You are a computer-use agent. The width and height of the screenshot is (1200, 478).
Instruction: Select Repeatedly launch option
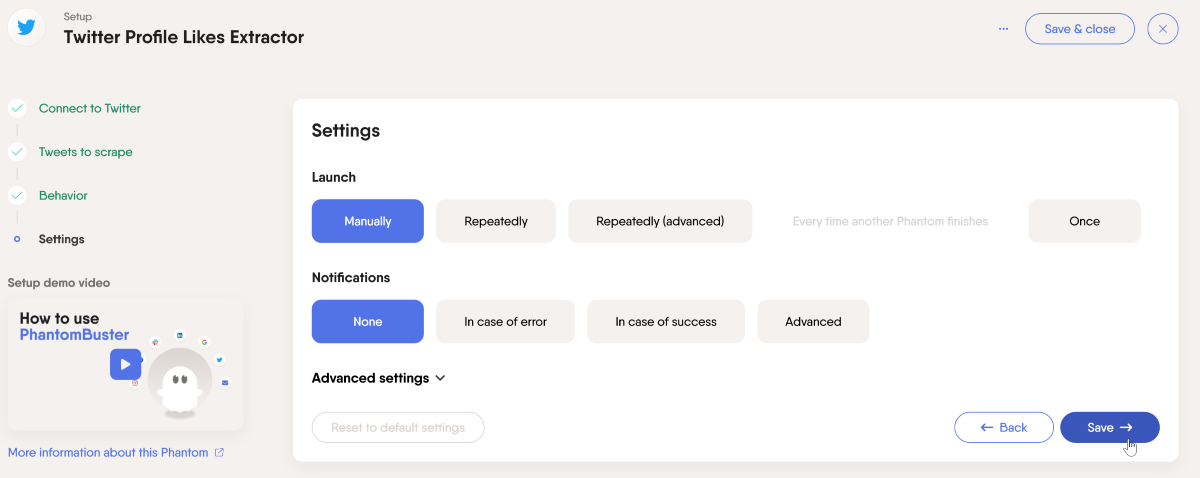(496, 221)
